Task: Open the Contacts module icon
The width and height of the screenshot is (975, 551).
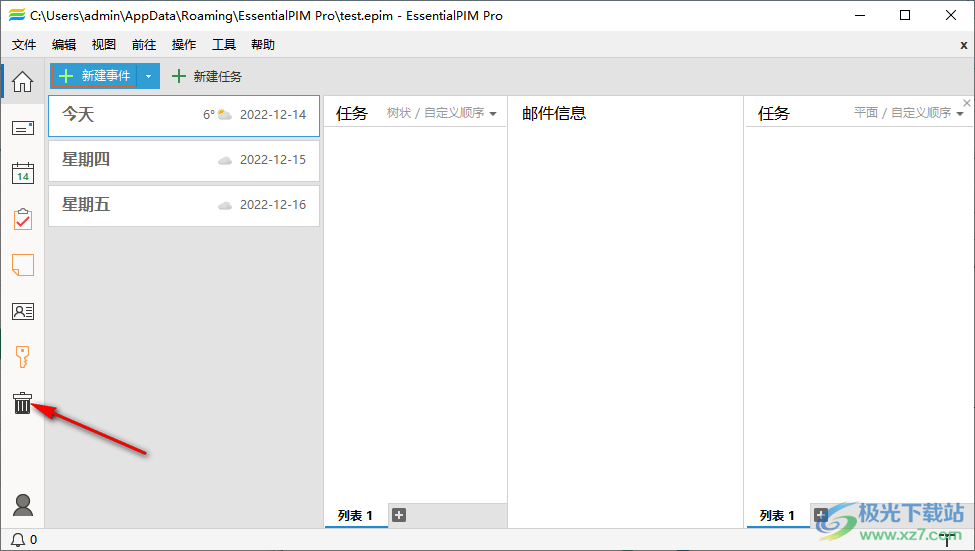Action: click(x=23, y=311)
